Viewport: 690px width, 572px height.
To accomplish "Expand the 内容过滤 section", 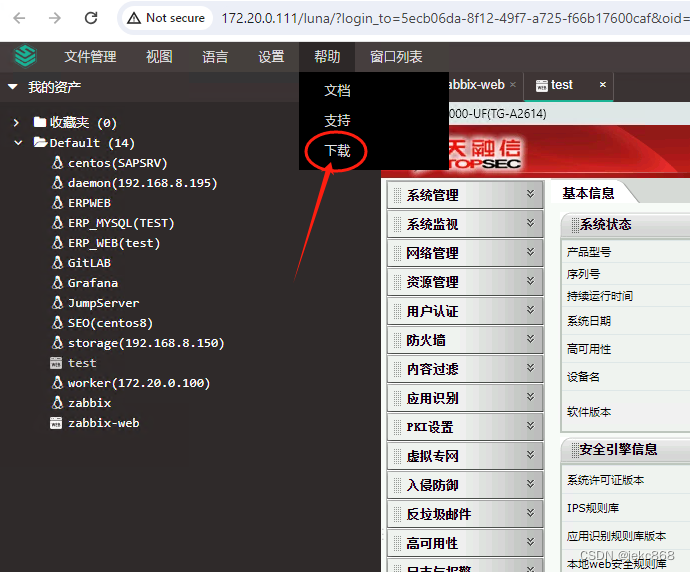I will point(465,369).
